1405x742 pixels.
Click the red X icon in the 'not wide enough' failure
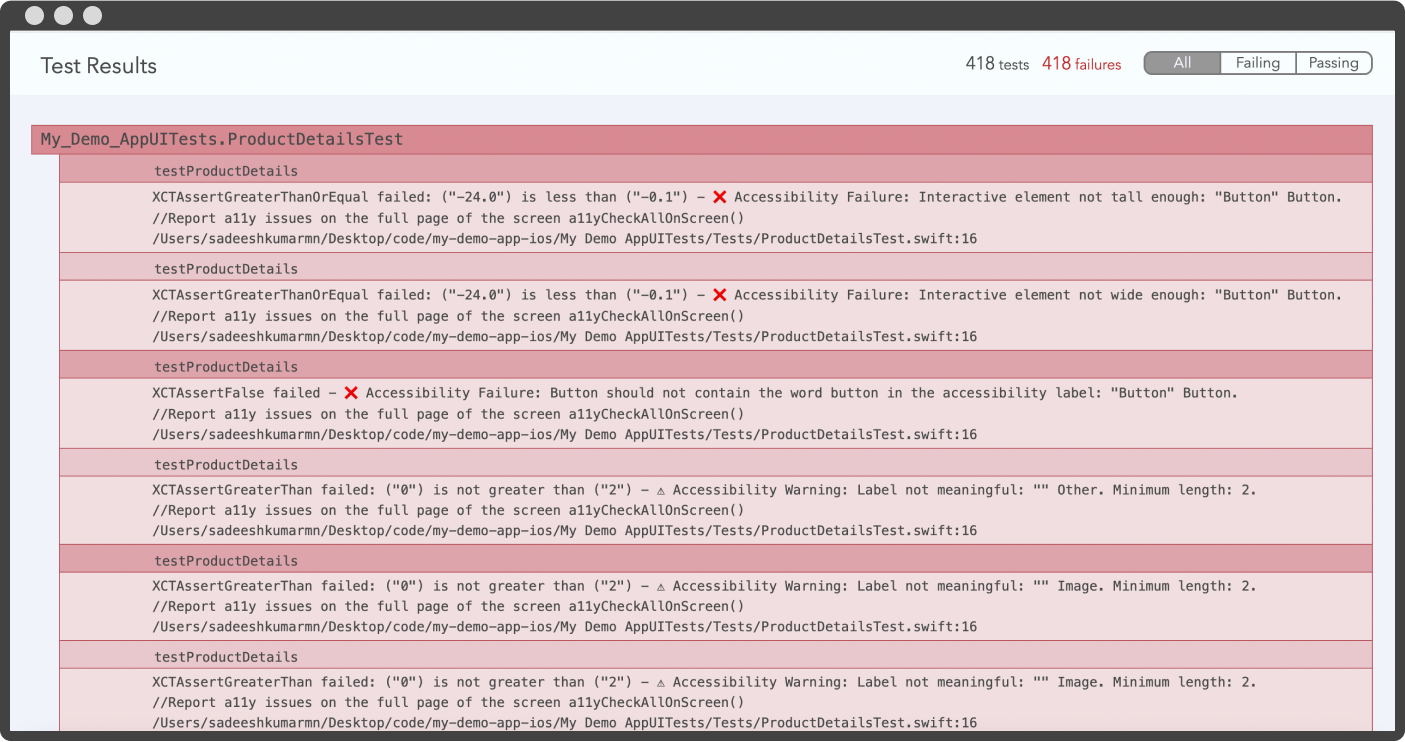coord(719,294)
